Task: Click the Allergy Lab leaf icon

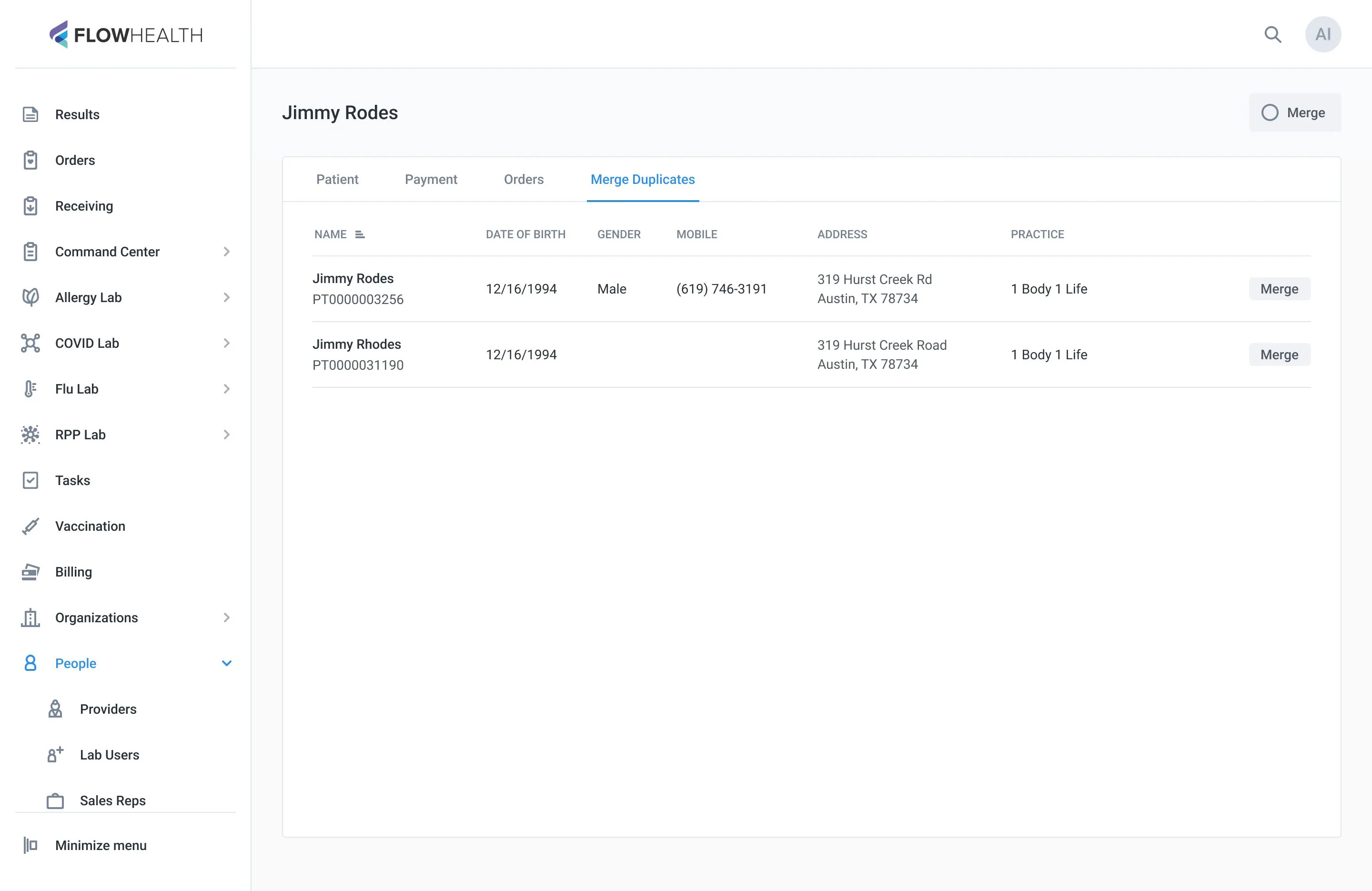Action: 30,297
